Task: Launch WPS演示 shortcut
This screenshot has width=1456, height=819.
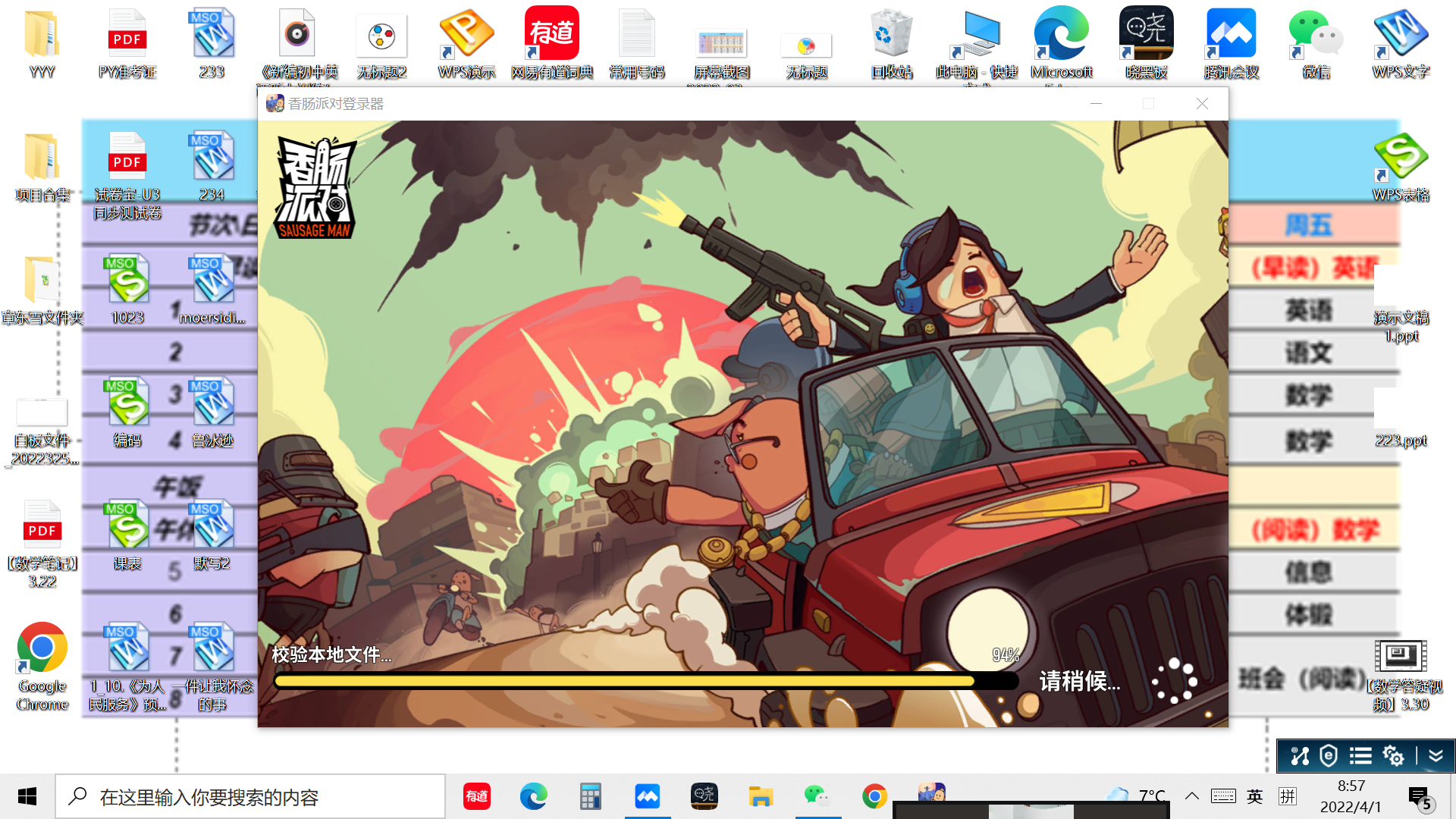Action: click(x=466, y=44)
